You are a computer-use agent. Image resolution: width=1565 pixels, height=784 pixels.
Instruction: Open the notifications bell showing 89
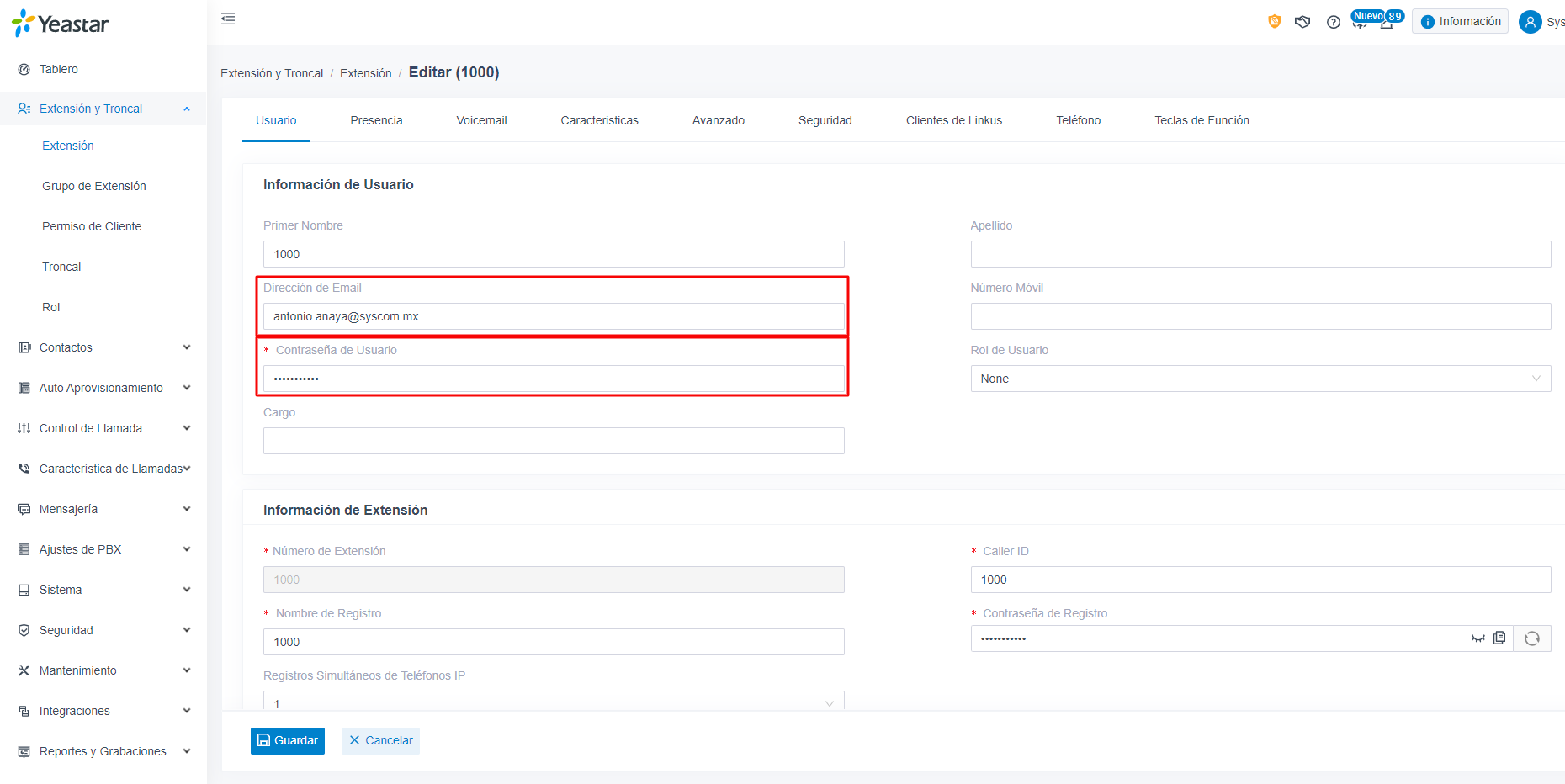tap(1387, 22)
